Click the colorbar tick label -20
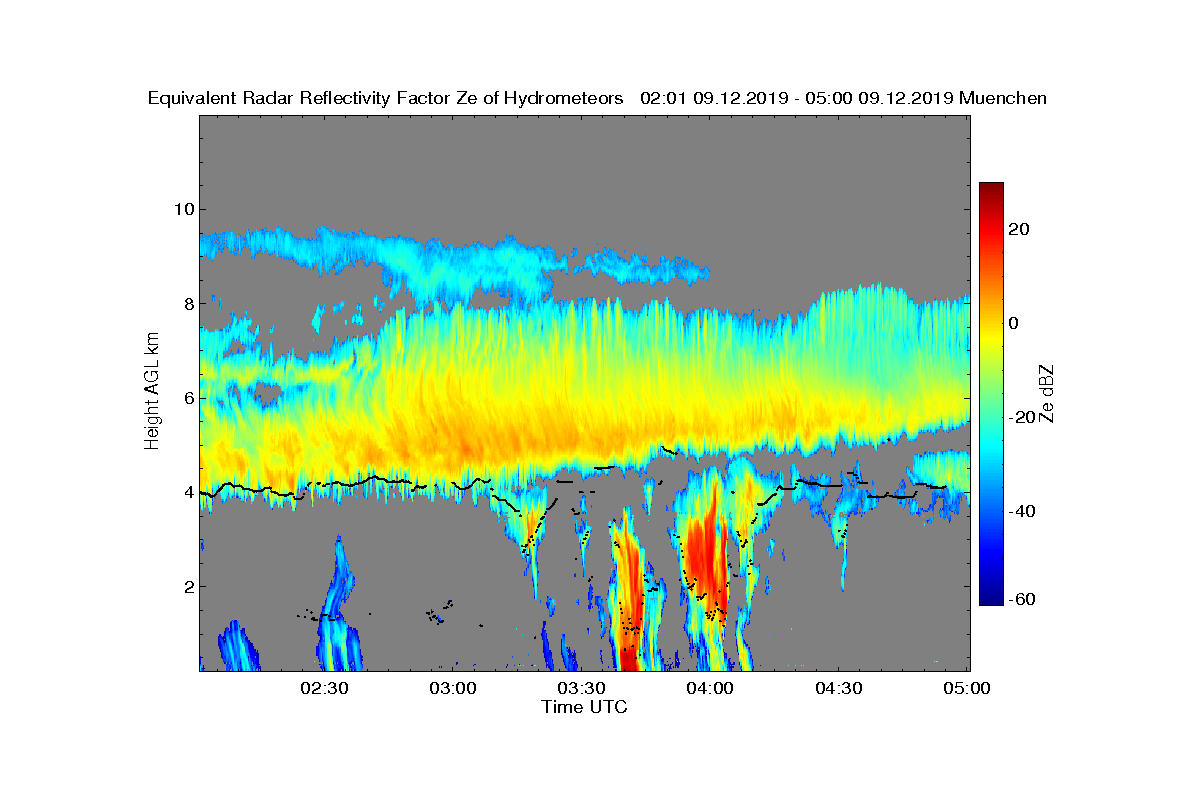 1023,417
